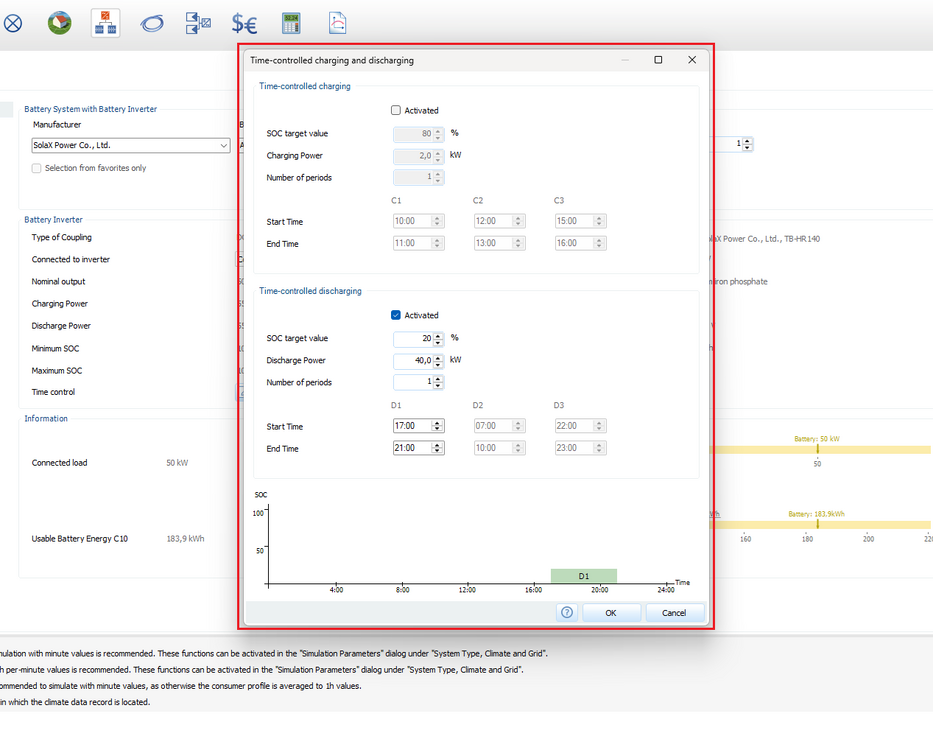Click the D1 Start Time 17:00 field
The height and width of the screenshot is (750, 933).
pos(411,426)
